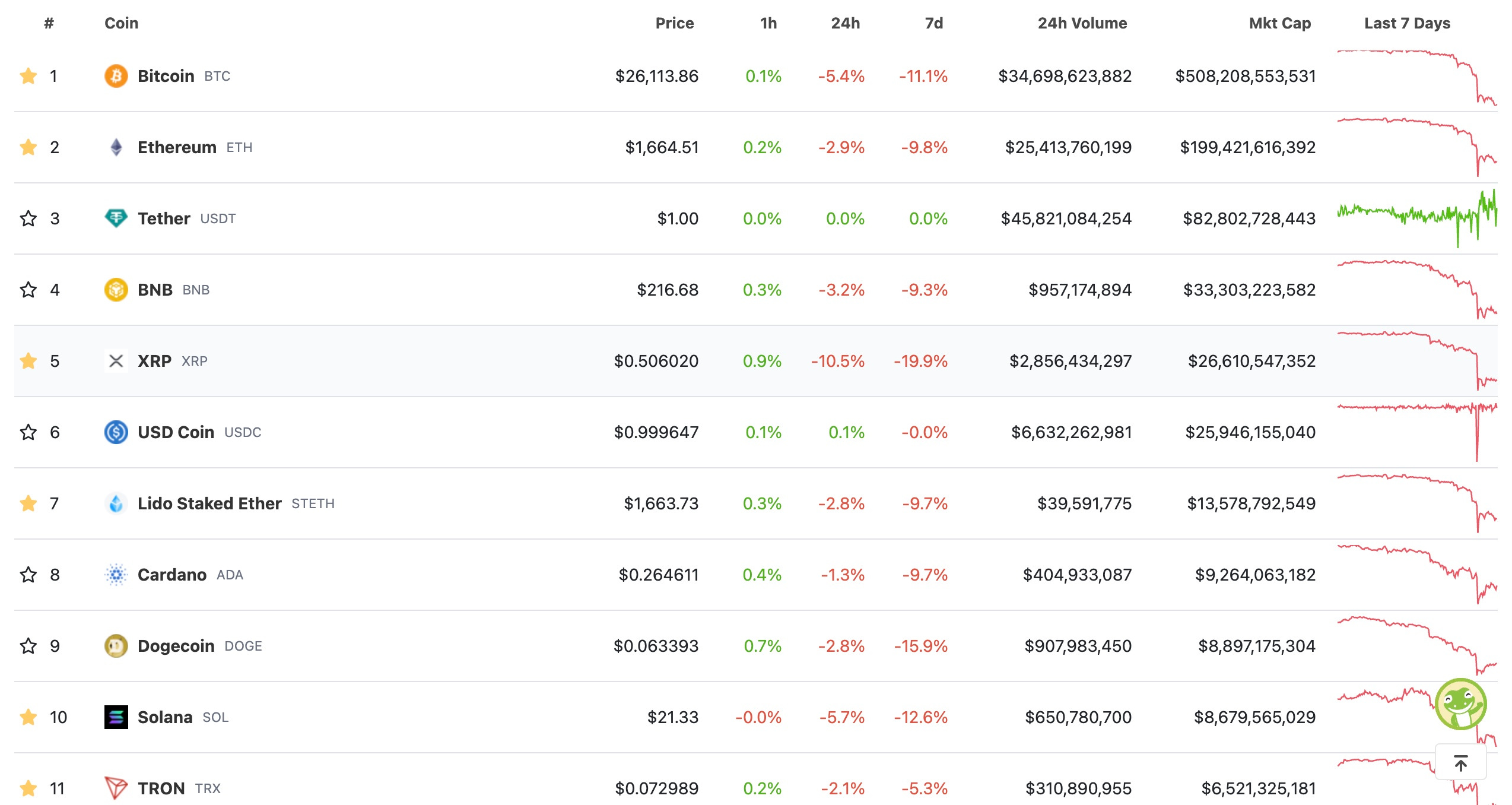Click BNB 24h change -3.2%
Screen dimensions: 1512x805
(841, 290)
